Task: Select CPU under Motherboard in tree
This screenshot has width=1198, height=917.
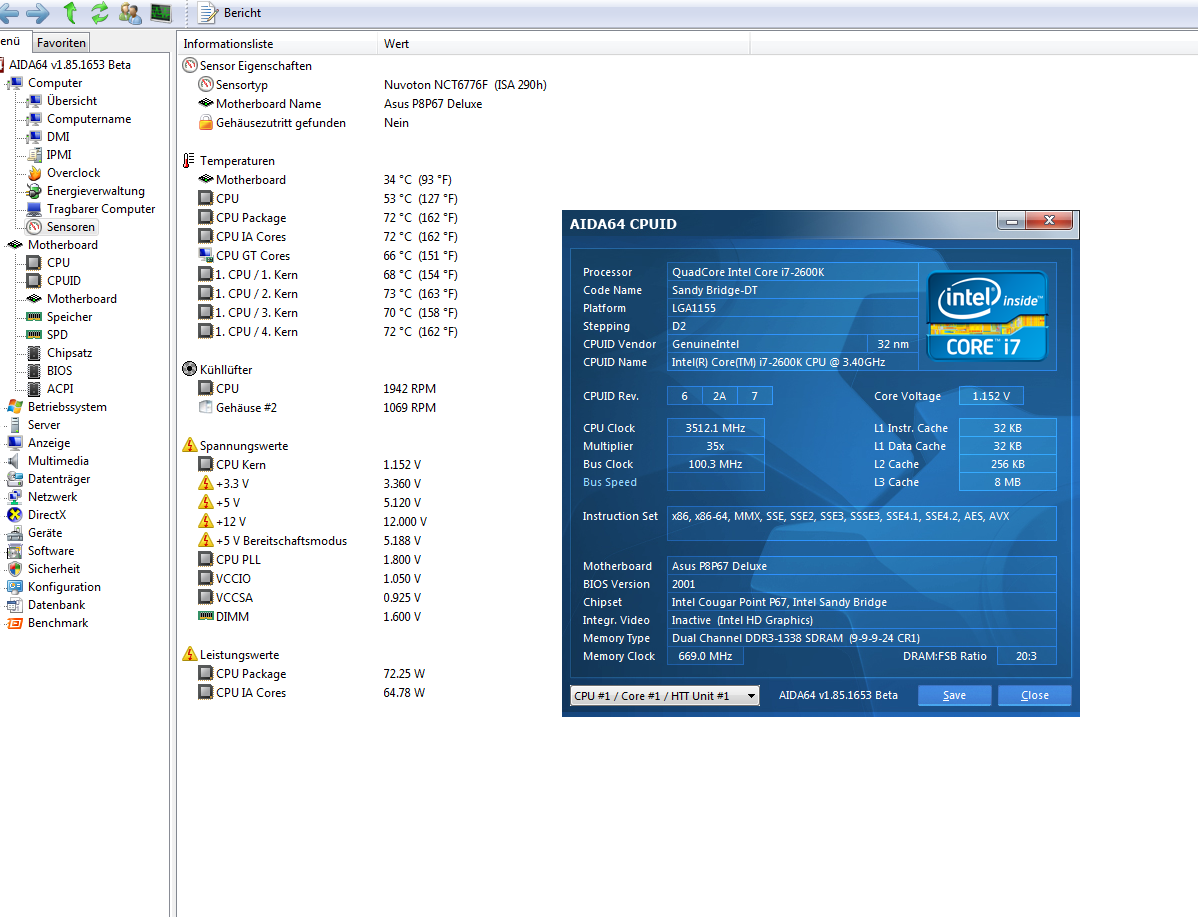Action: tap(58, 263)
